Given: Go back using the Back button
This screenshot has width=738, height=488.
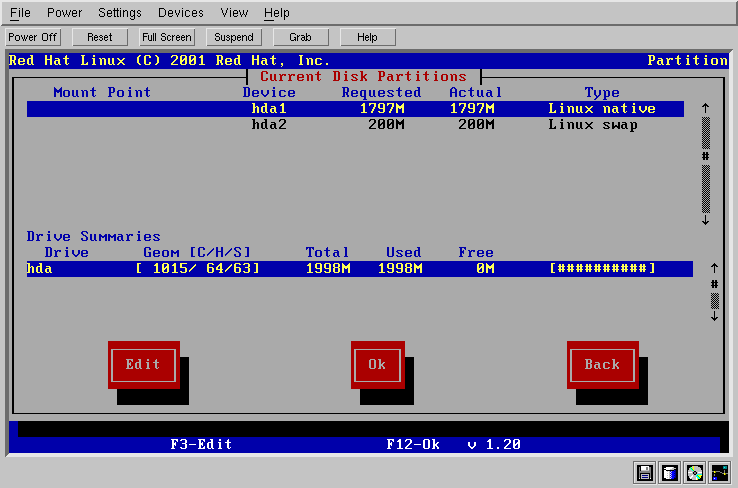Looking at the screenshot, I should click(x=602, y=365).
